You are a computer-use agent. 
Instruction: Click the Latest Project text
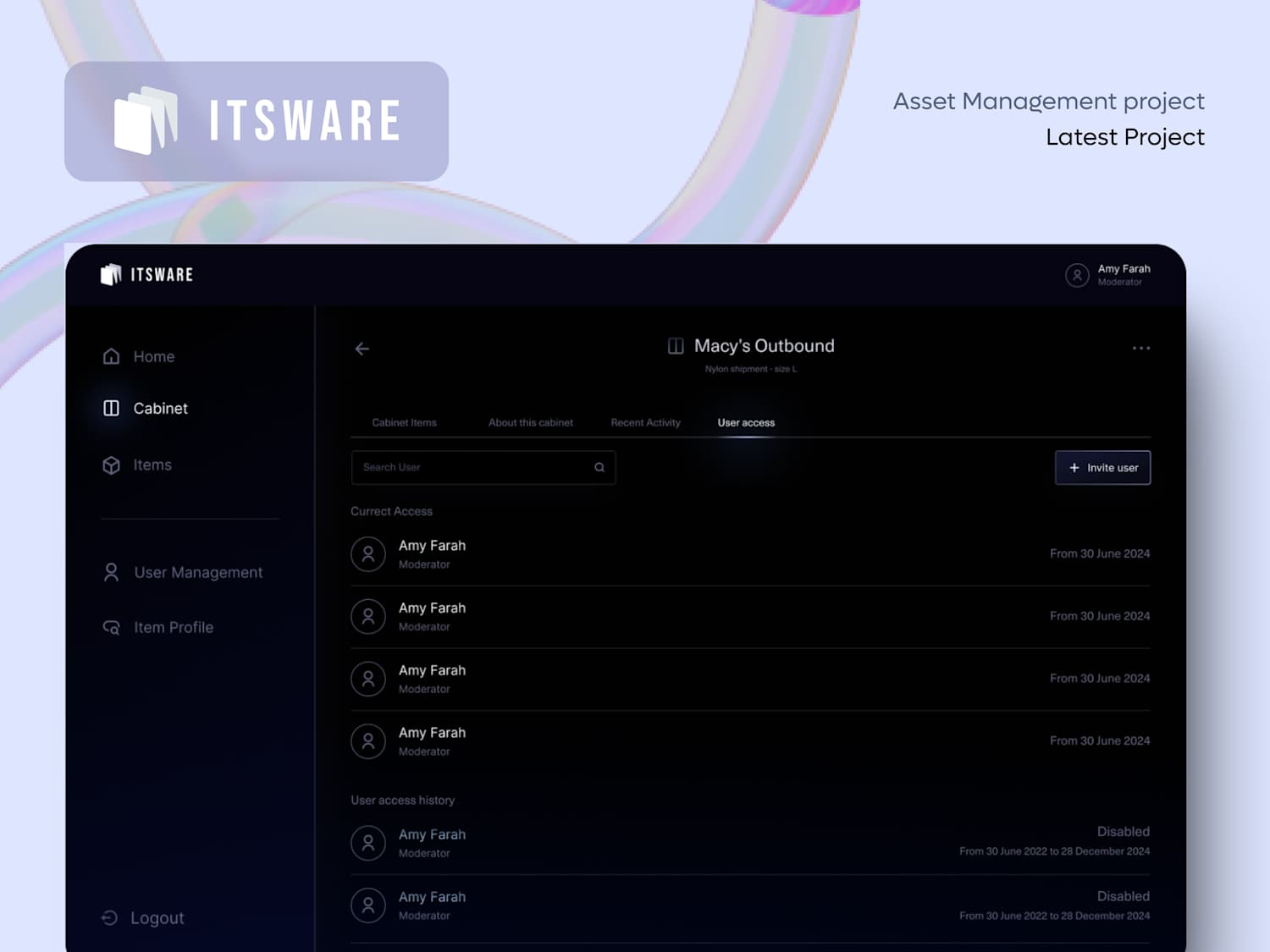coord(1125,137)
